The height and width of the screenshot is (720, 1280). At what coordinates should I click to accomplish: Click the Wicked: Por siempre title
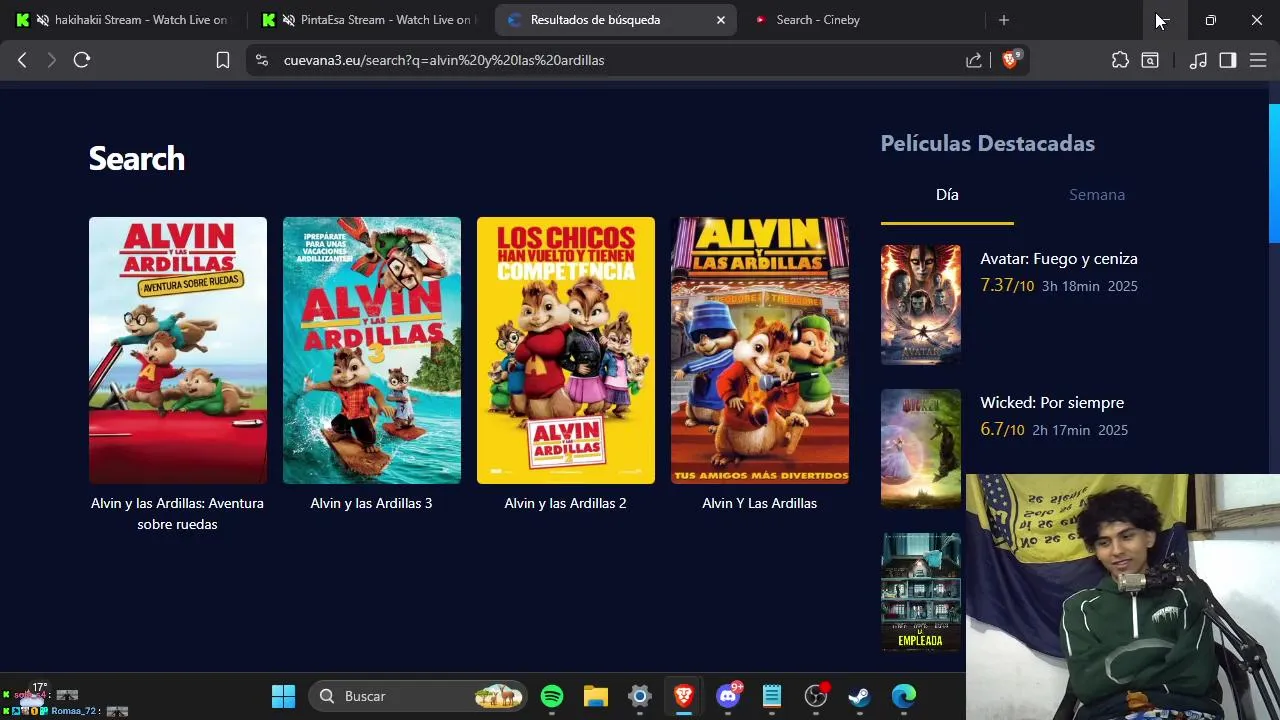1052,402
